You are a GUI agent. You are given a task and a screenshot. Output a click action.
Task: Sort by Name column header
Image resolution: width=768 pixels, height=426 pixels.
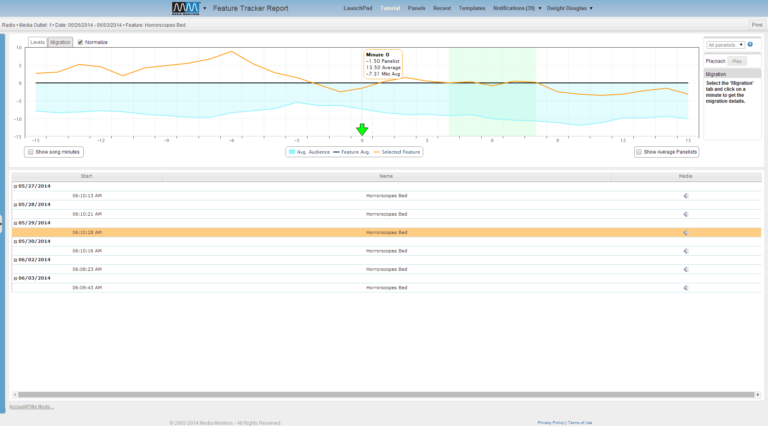[x=386, y=176]
